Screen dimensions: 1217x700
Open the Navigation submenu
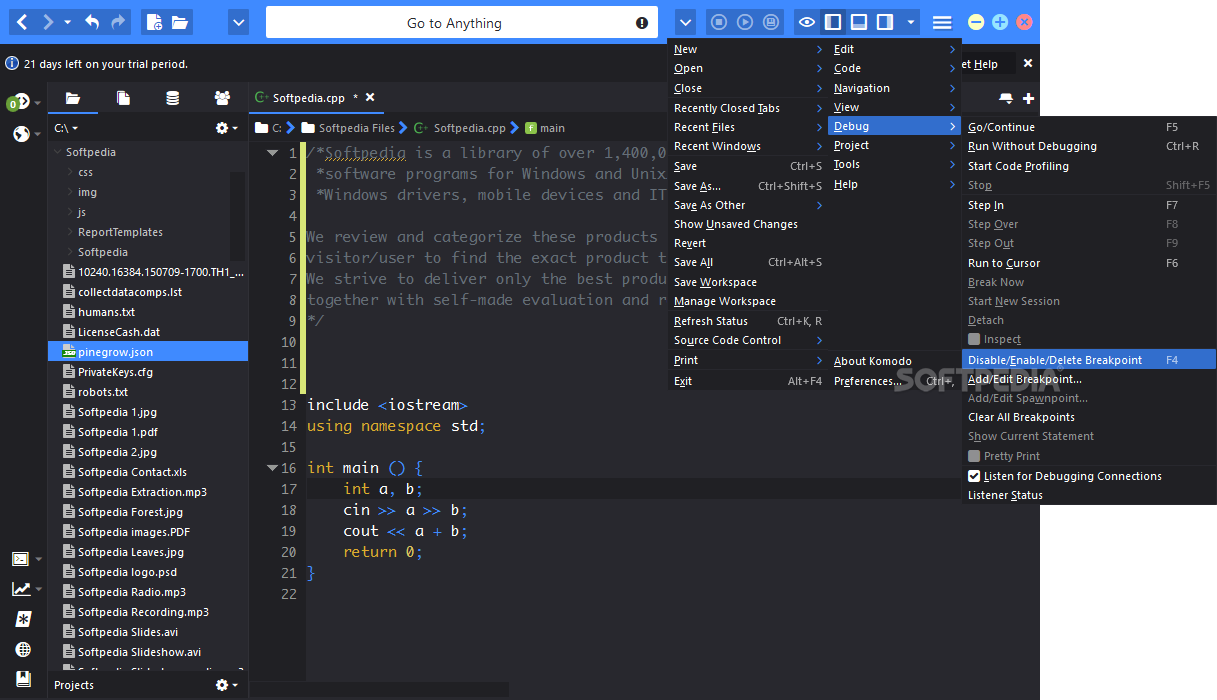[895, 88]
